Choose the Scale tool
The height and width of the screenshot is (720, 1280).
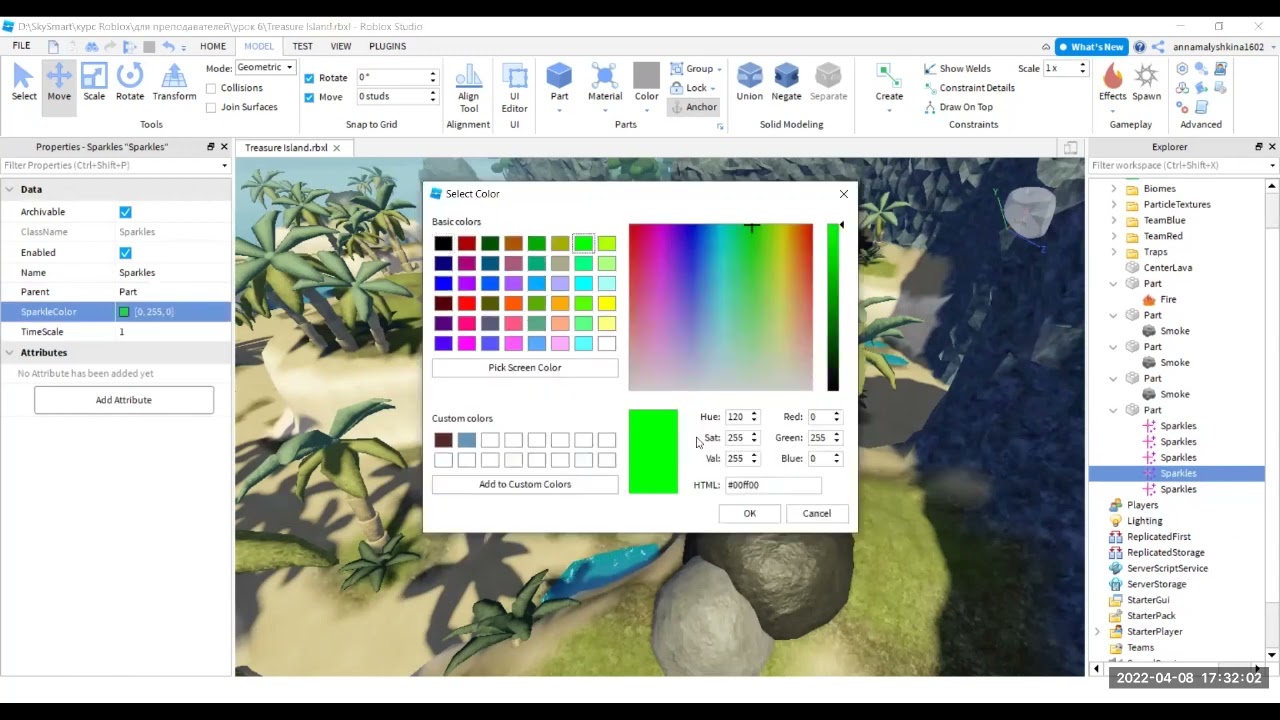pyautogui.click(x=94, y=83)
